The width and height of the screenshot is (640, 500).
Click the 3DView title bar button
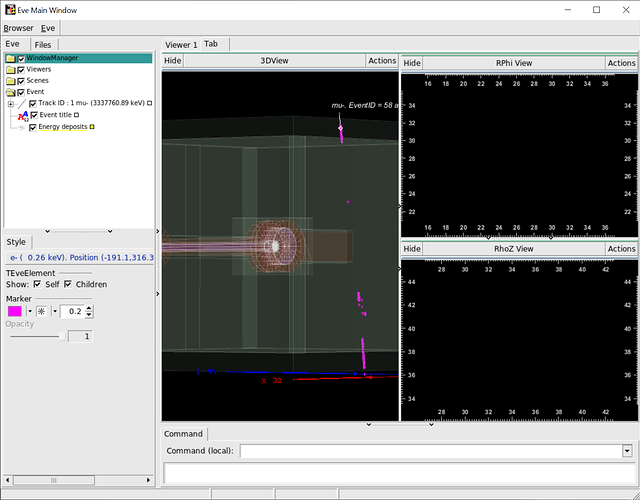click(x=275, y=60)
